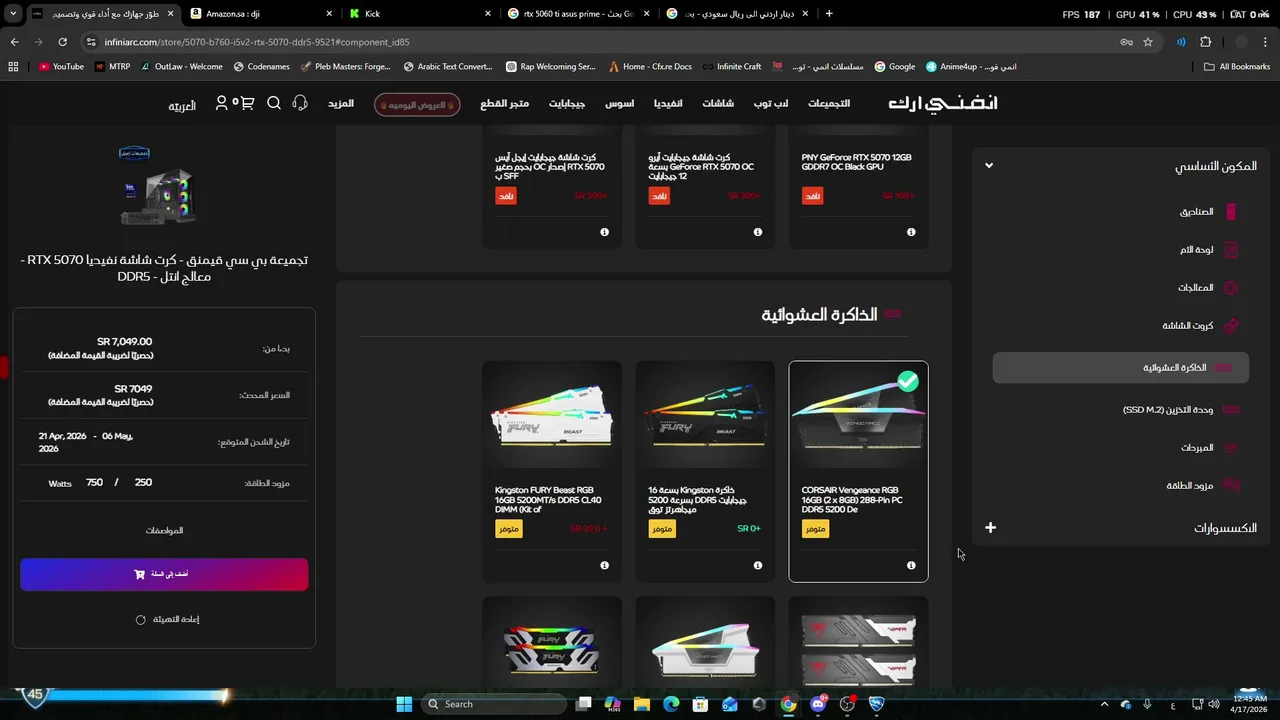1280x720 pixels.
Task: Add the build to cart button
Action: [x=164, y=574]
